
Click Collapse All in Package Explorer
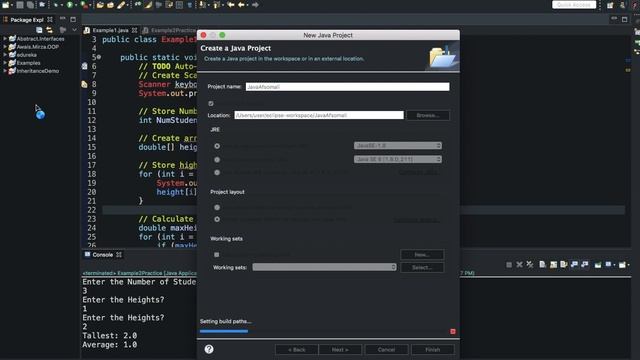(x=39, y=30)
